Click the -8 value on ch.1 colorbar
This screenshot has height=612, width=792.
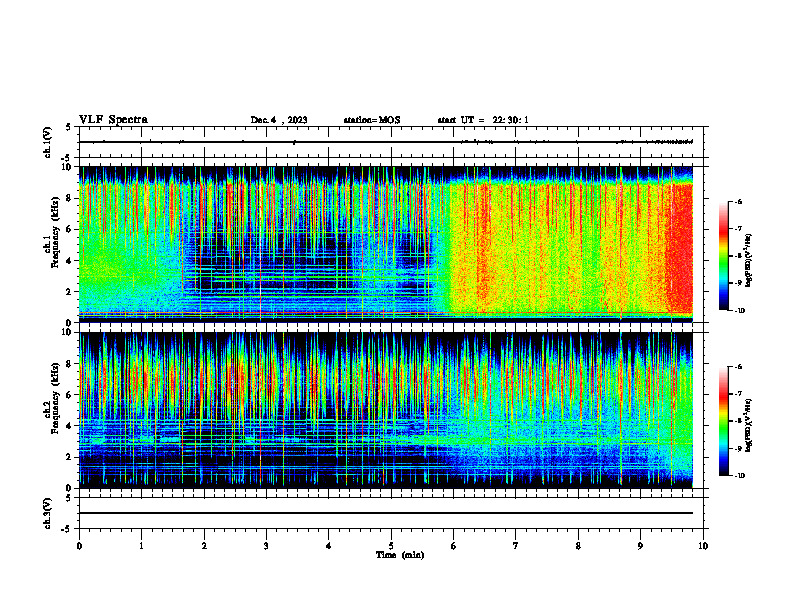pos(738,256)
